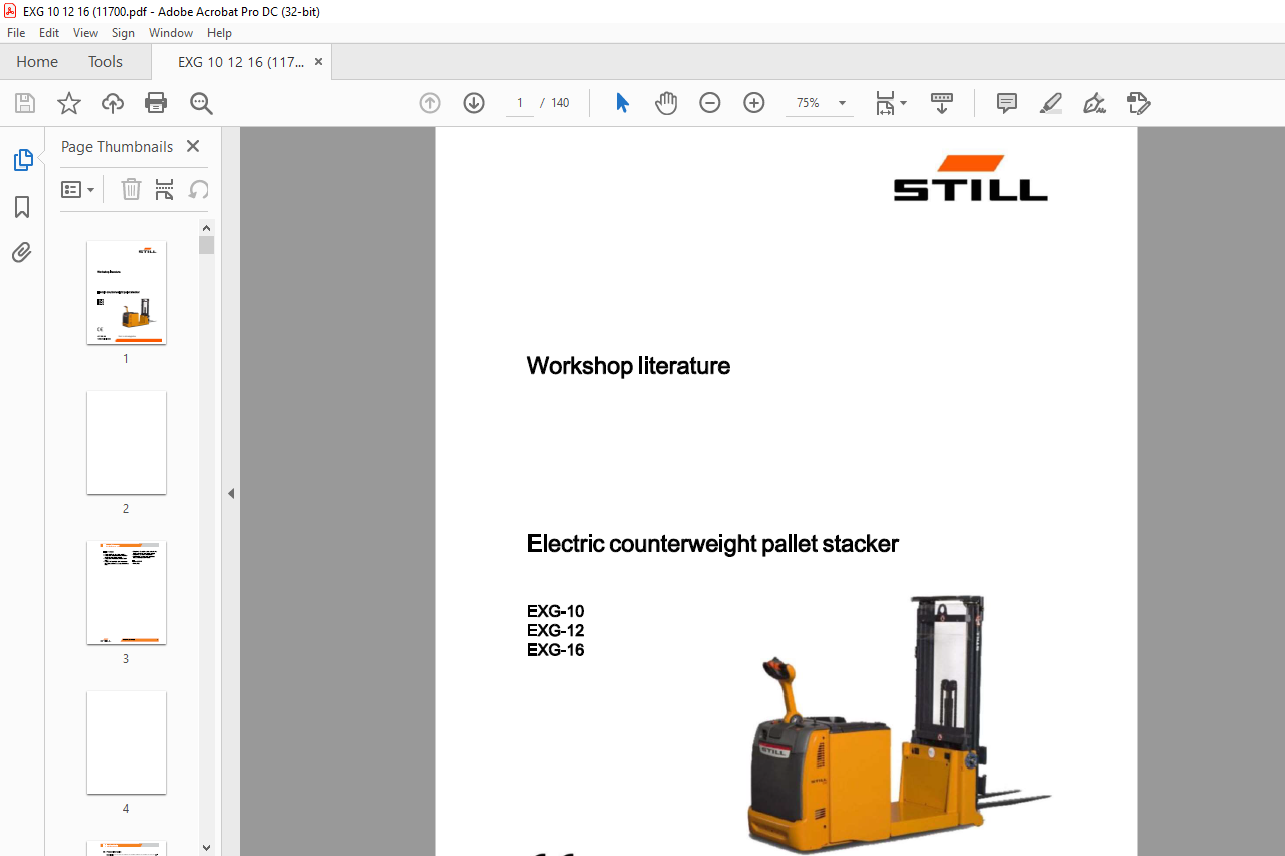The width and height of the screenshot is (1285, 856).
Task: Open the fit page options tool
Action: (890, 103)
